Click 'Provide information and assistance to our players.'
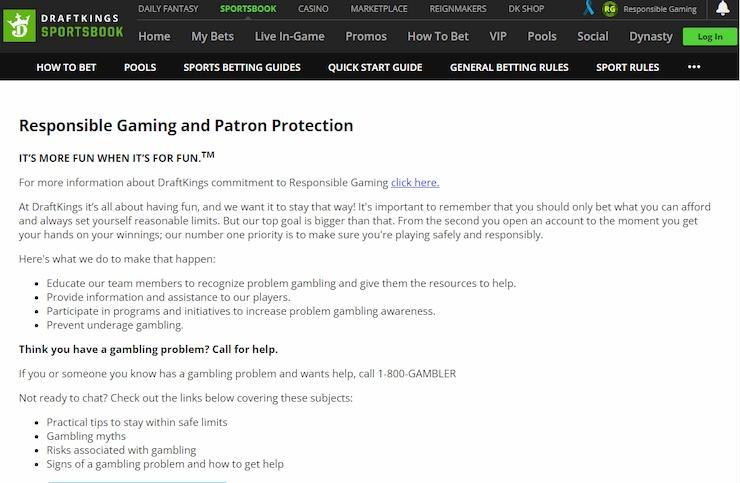 point(168,297)
